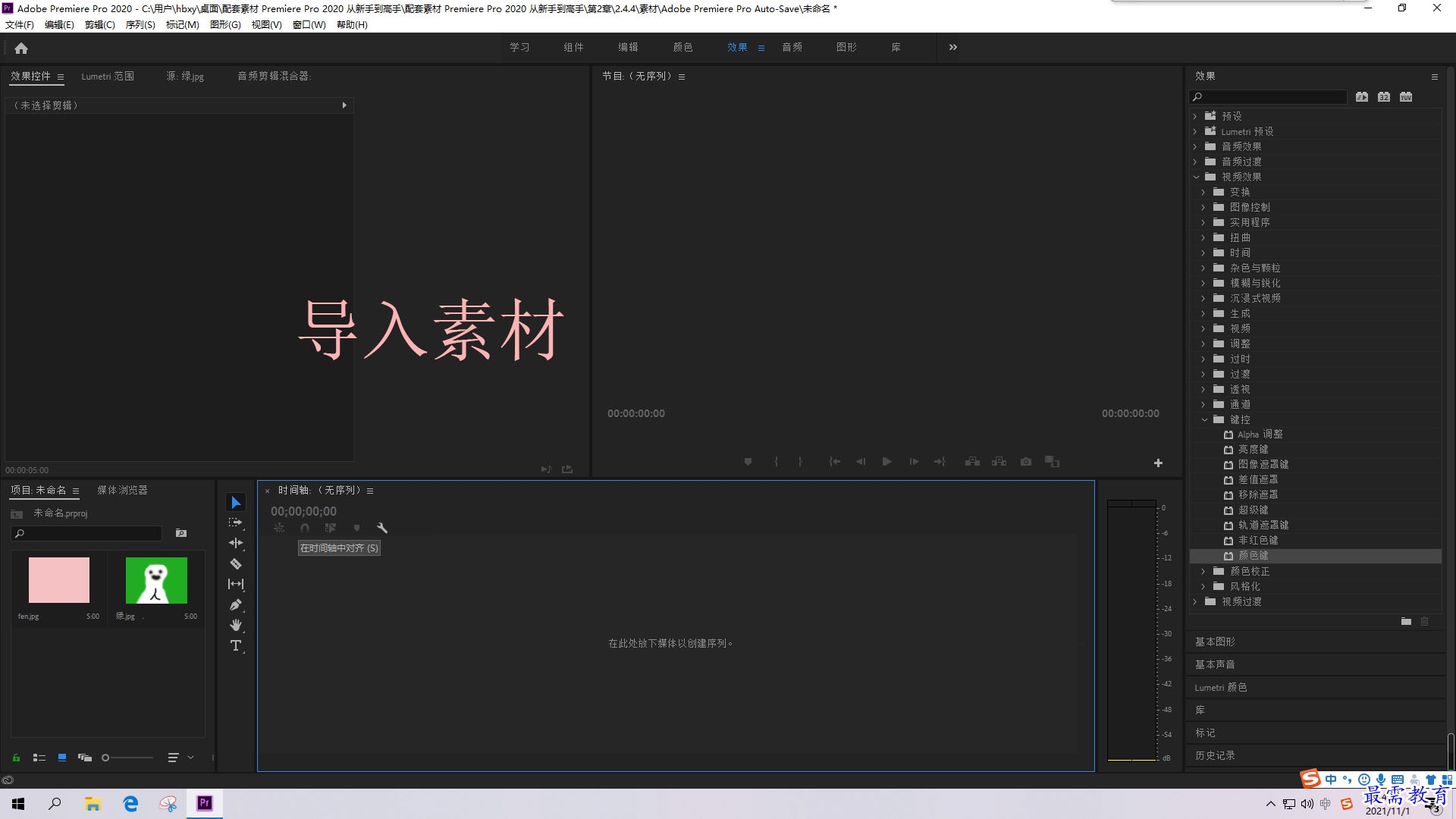
Task: Open the 媒体浏览器 tab
Action: 122,491
